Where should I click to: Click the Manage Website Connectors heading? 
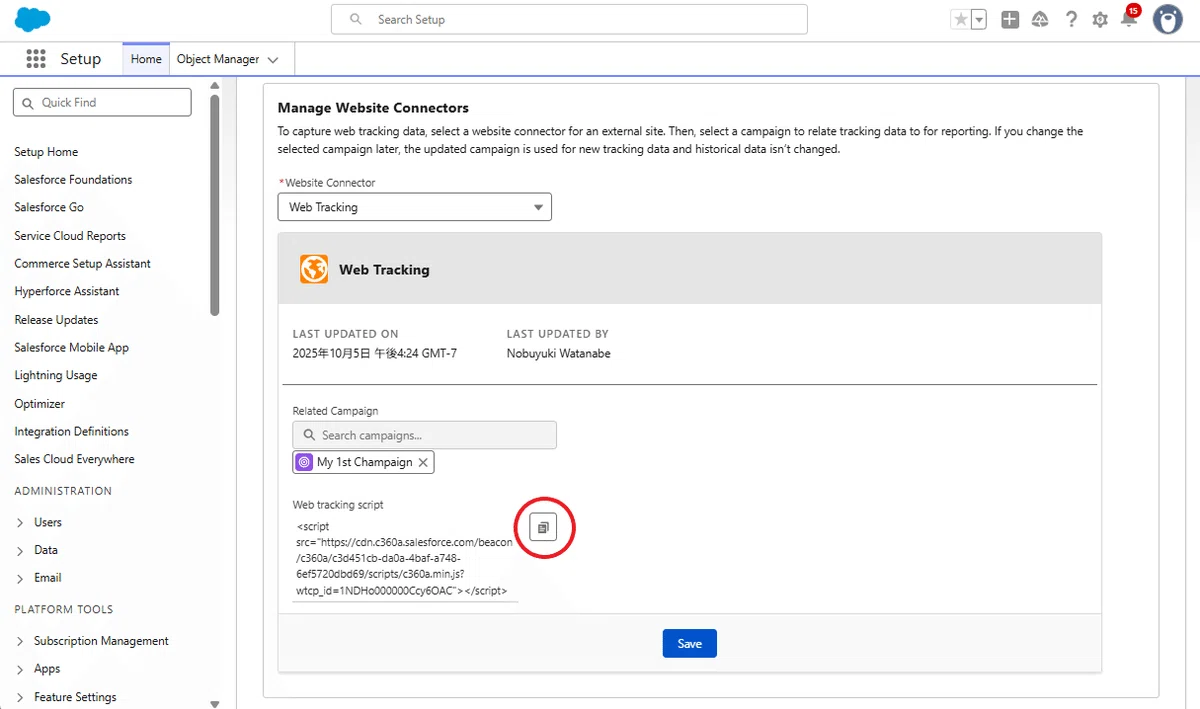click(x=373, y=108)
